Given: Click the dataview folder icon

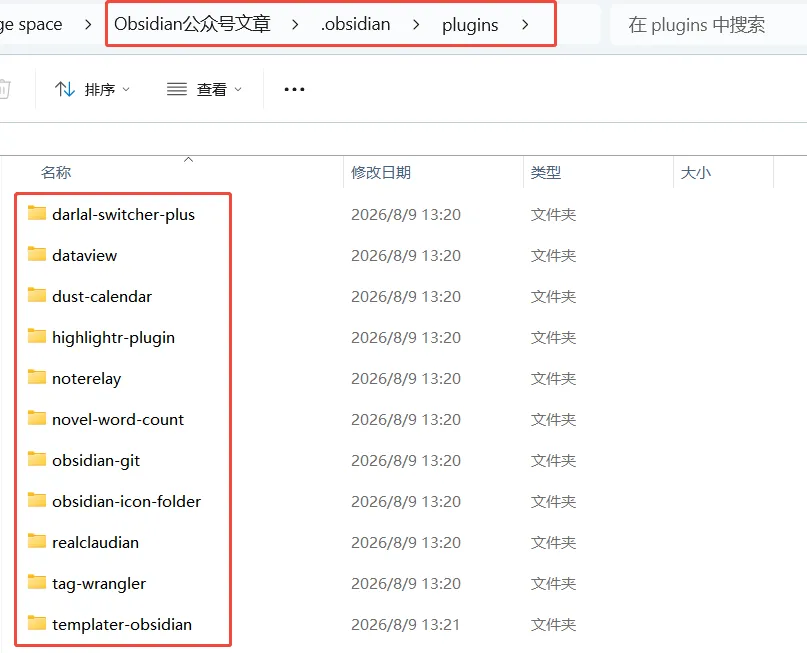Looking at the screenshot, I should tap(37, 254).
